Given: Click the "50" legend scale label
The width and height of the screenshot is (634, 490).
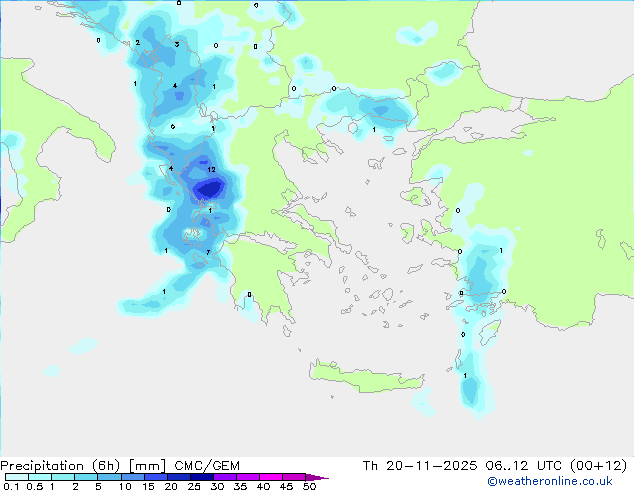Looking at the screenshot, I should click(x=310, y=486).
